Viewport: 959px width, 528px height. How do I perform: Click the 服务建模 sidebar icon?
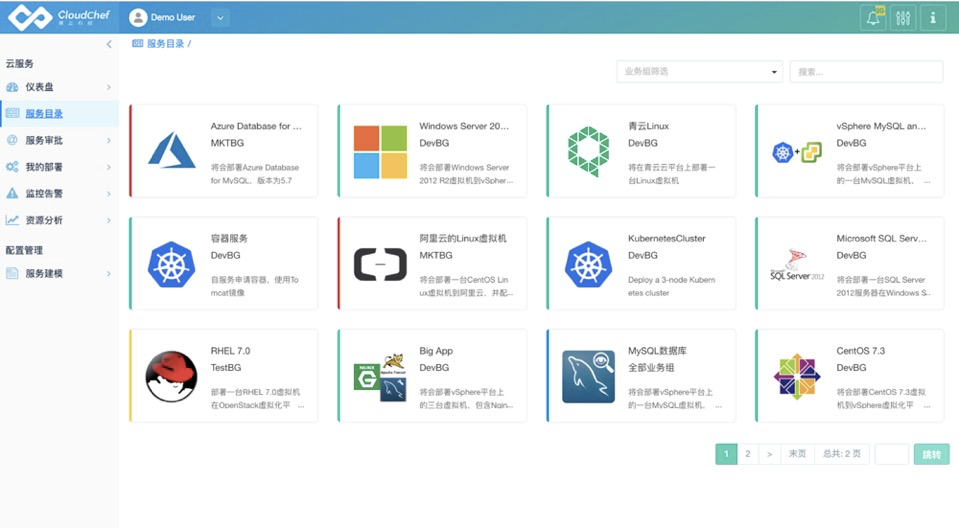12,273
